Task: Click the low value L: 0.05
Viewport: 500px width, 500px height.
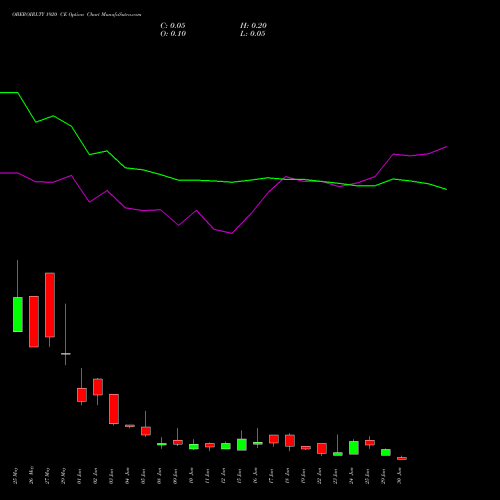Action: 253,34
